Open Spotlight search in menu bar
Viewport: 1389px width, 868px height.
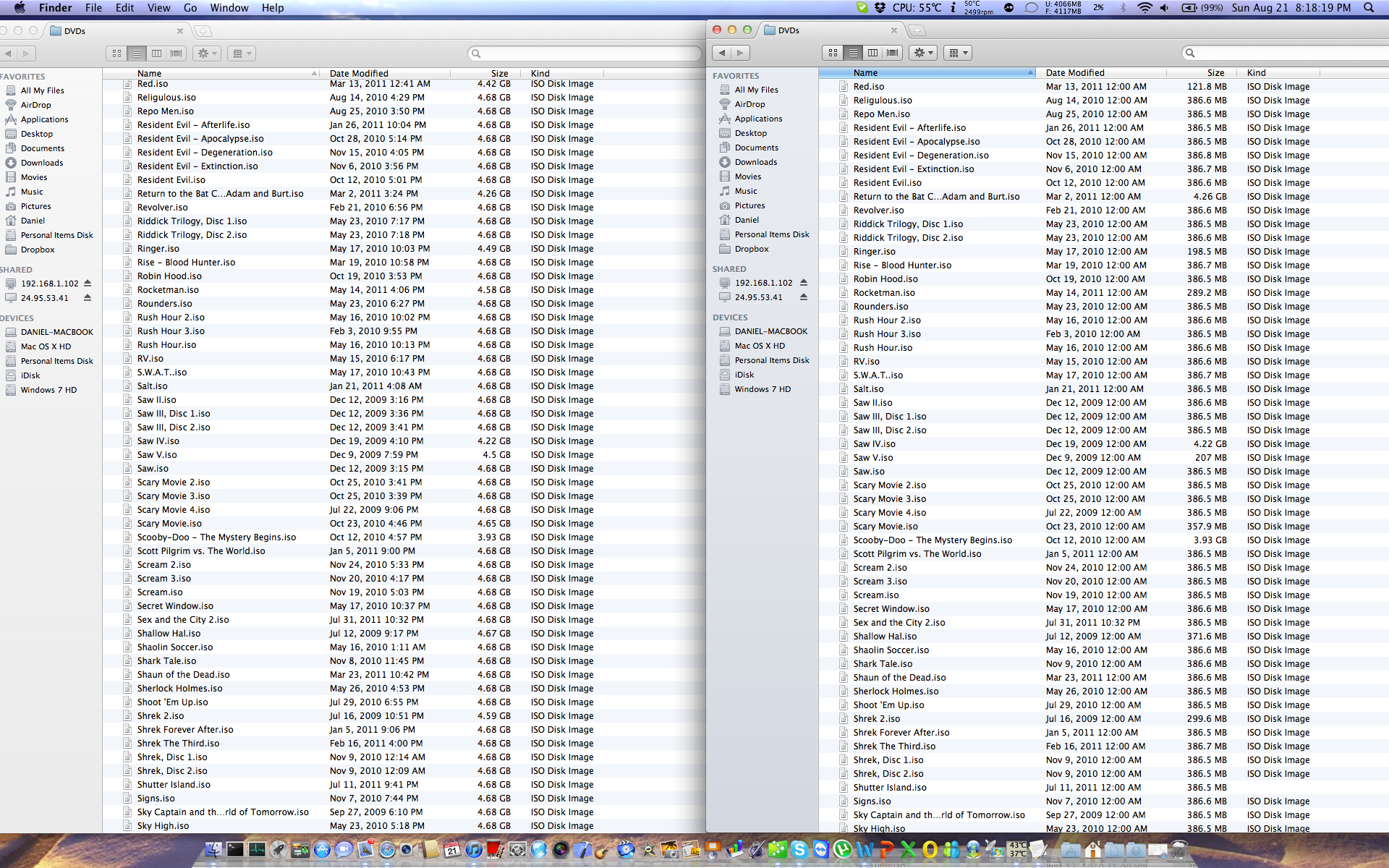[x=1369, y=8]
